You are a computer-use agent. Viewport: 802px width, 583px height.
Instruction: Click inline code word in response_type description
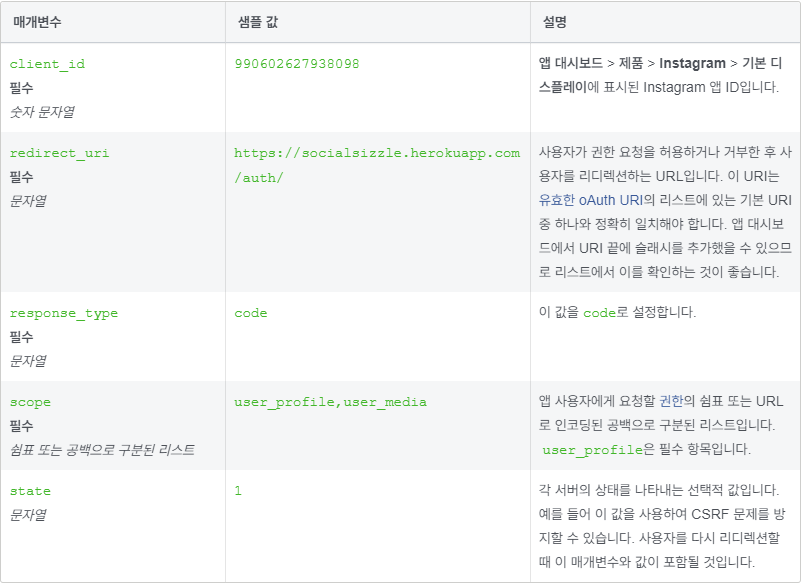[599, 313]
